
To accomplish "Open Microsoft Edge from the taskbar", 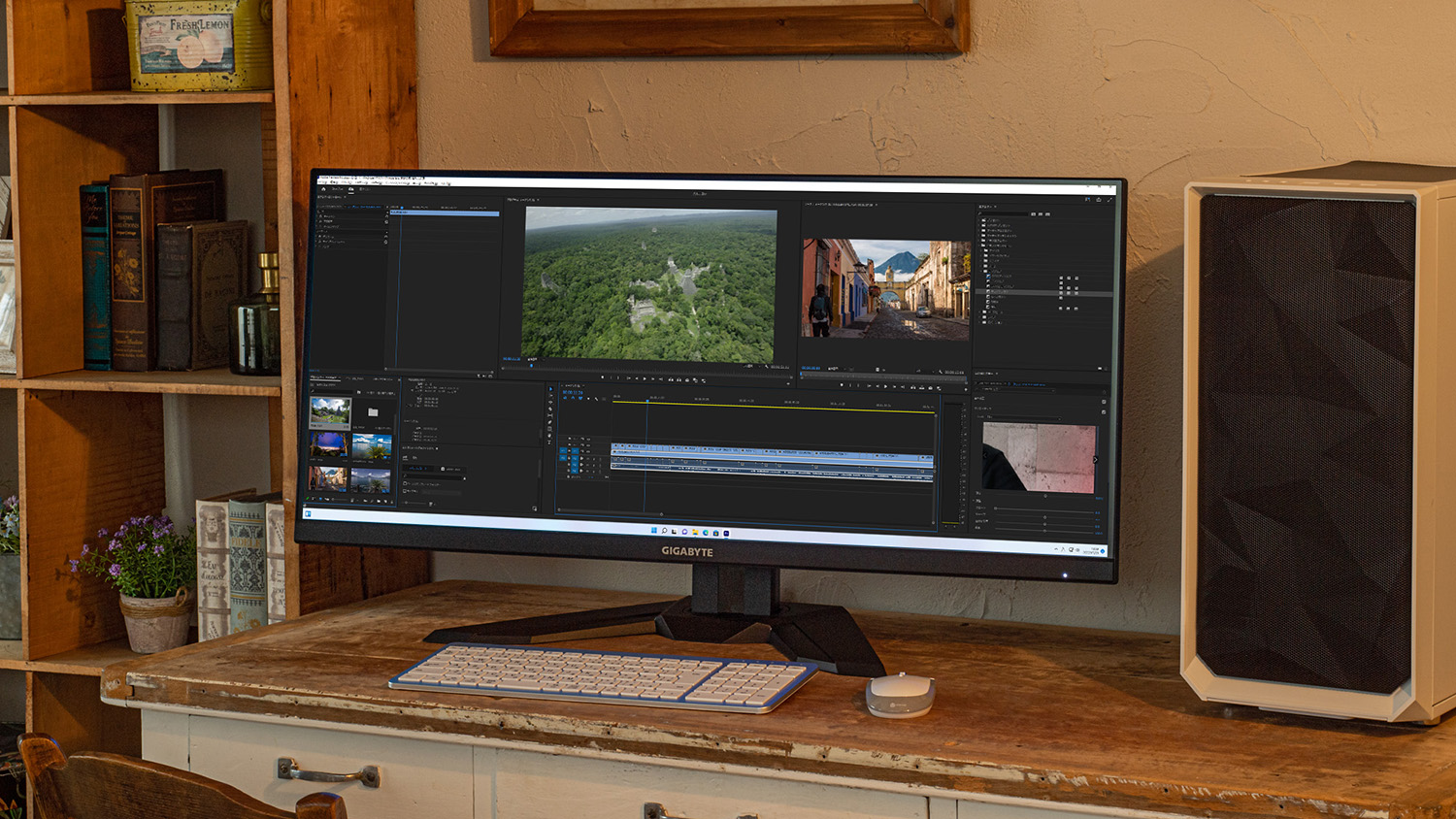I will click(706, 533).
